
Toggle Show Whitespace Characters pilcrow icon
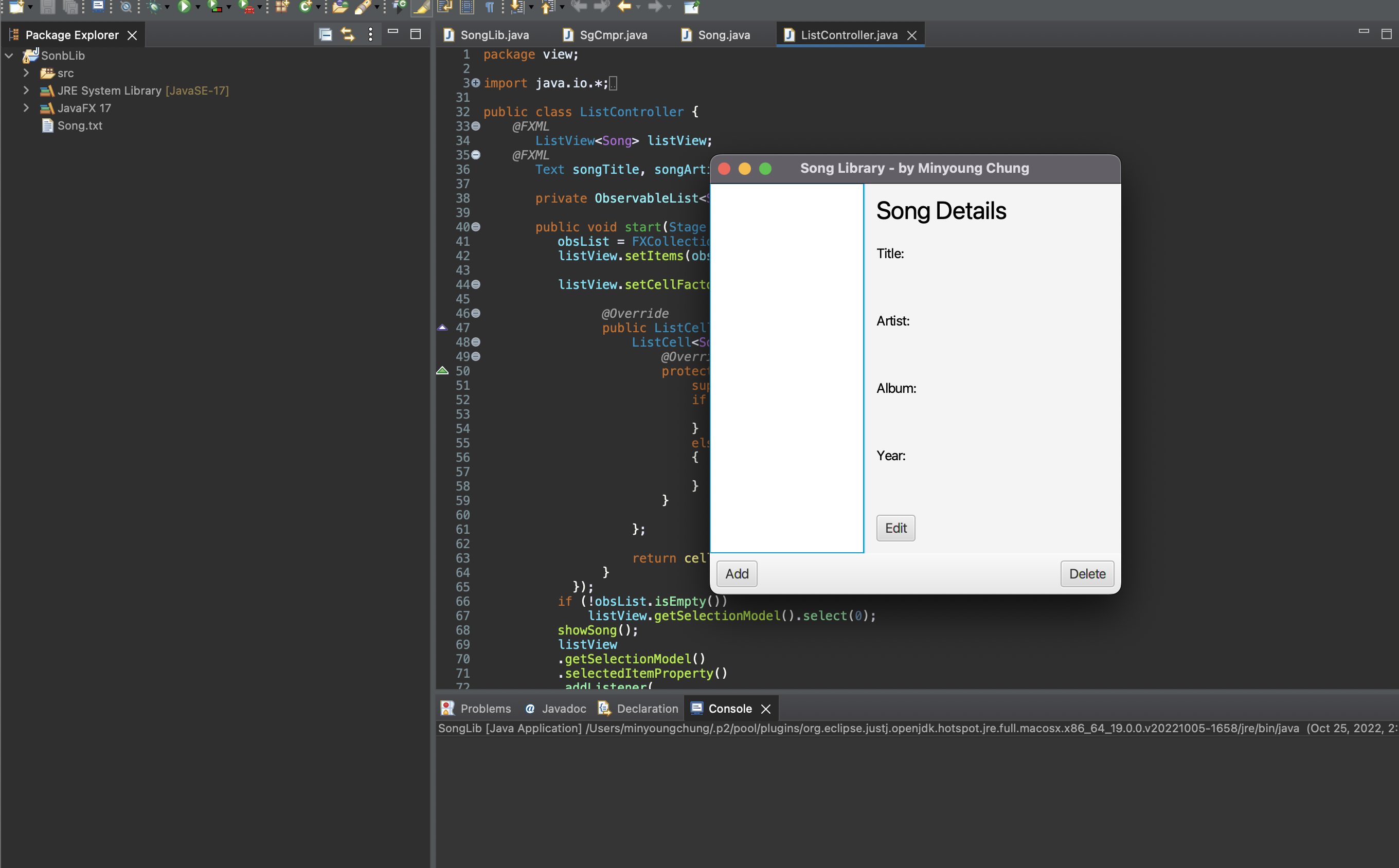pyautogui.click(x=489, y=7)
